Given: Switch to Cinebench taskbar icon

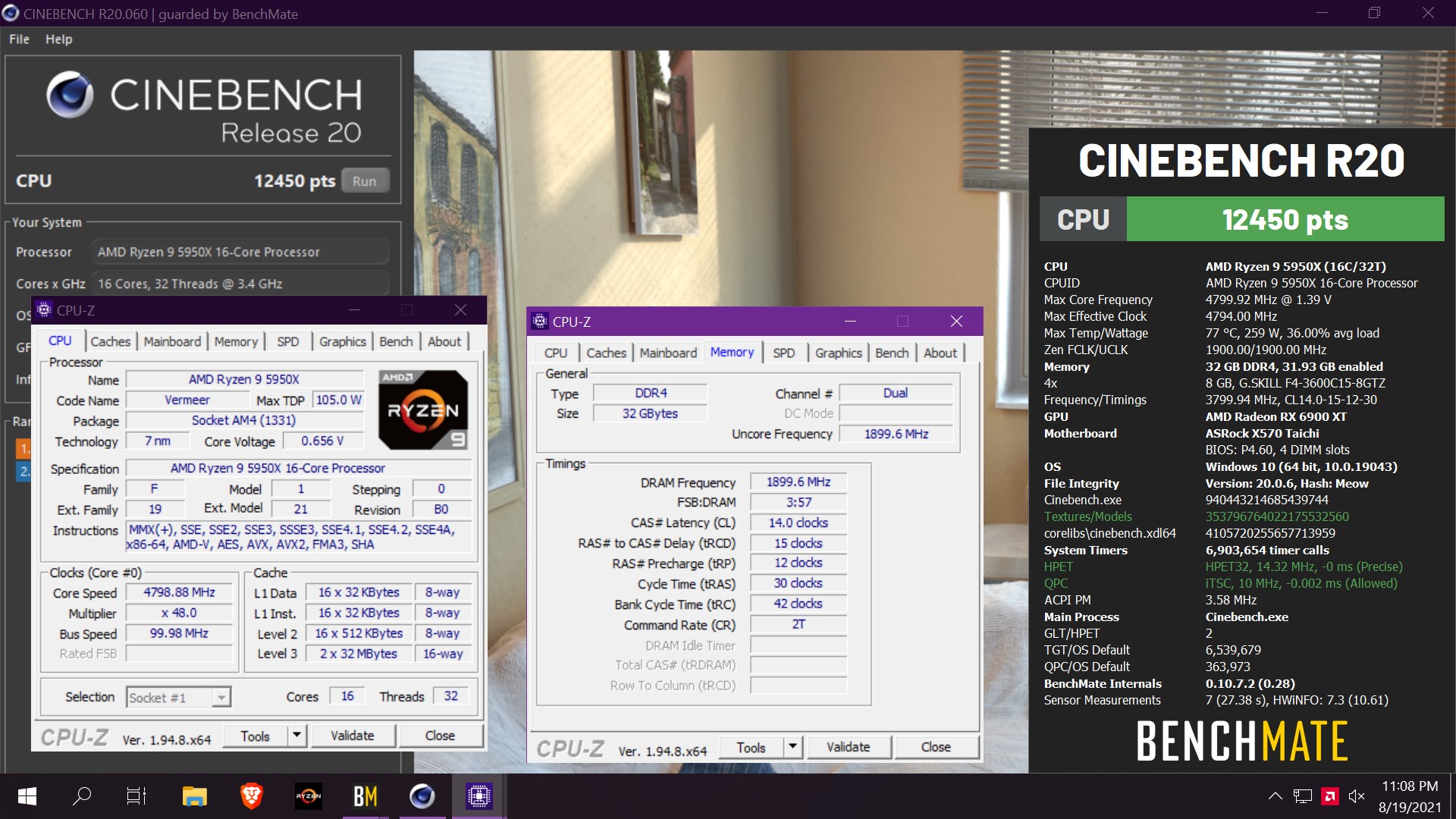Looking at the screenshot, I should [x=422, y=796].
